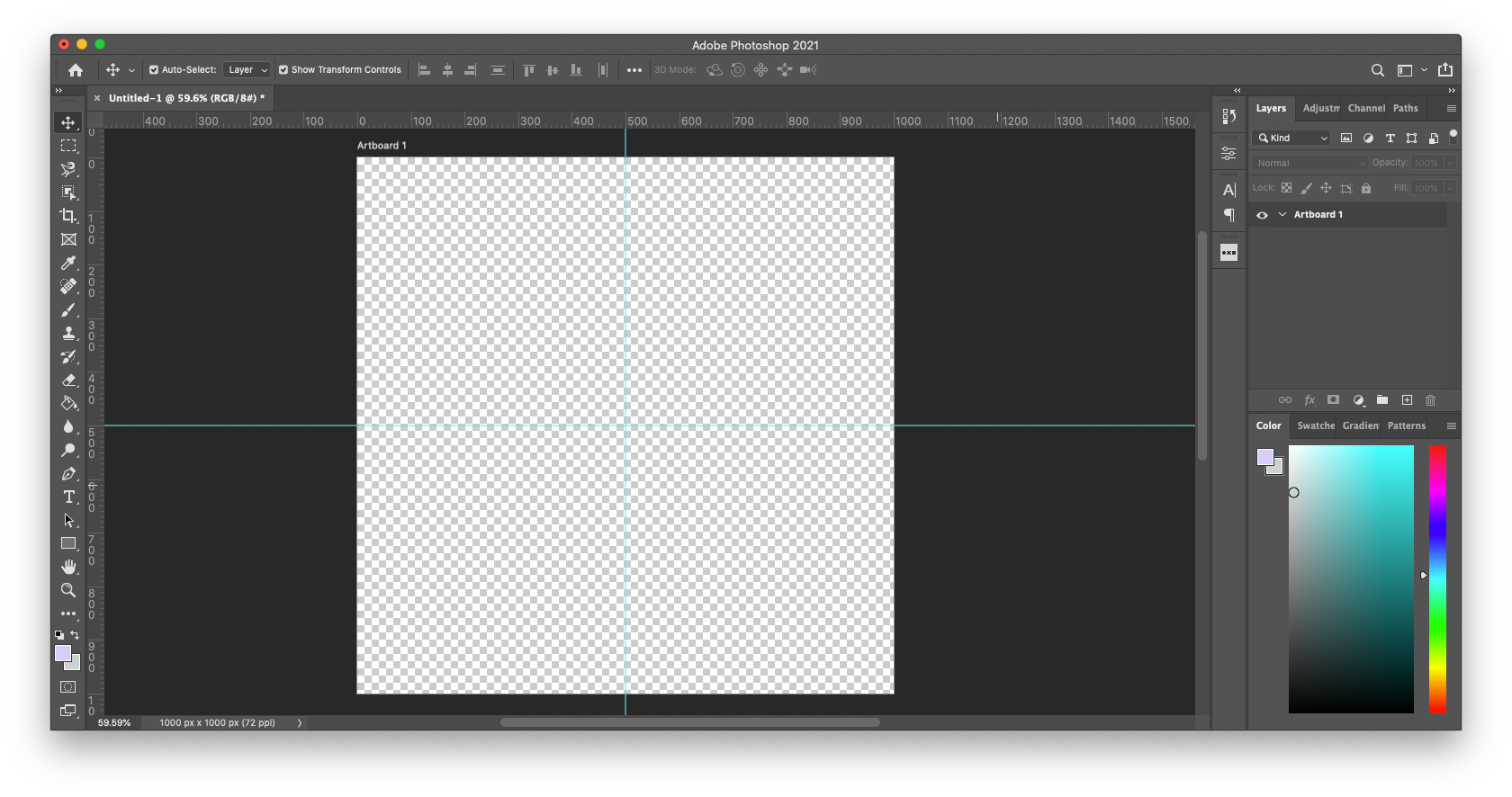Viewport: 1512px width, 797px height.
Task: Toggle Show Transform Controls checkbox
Action: [283, 70]
